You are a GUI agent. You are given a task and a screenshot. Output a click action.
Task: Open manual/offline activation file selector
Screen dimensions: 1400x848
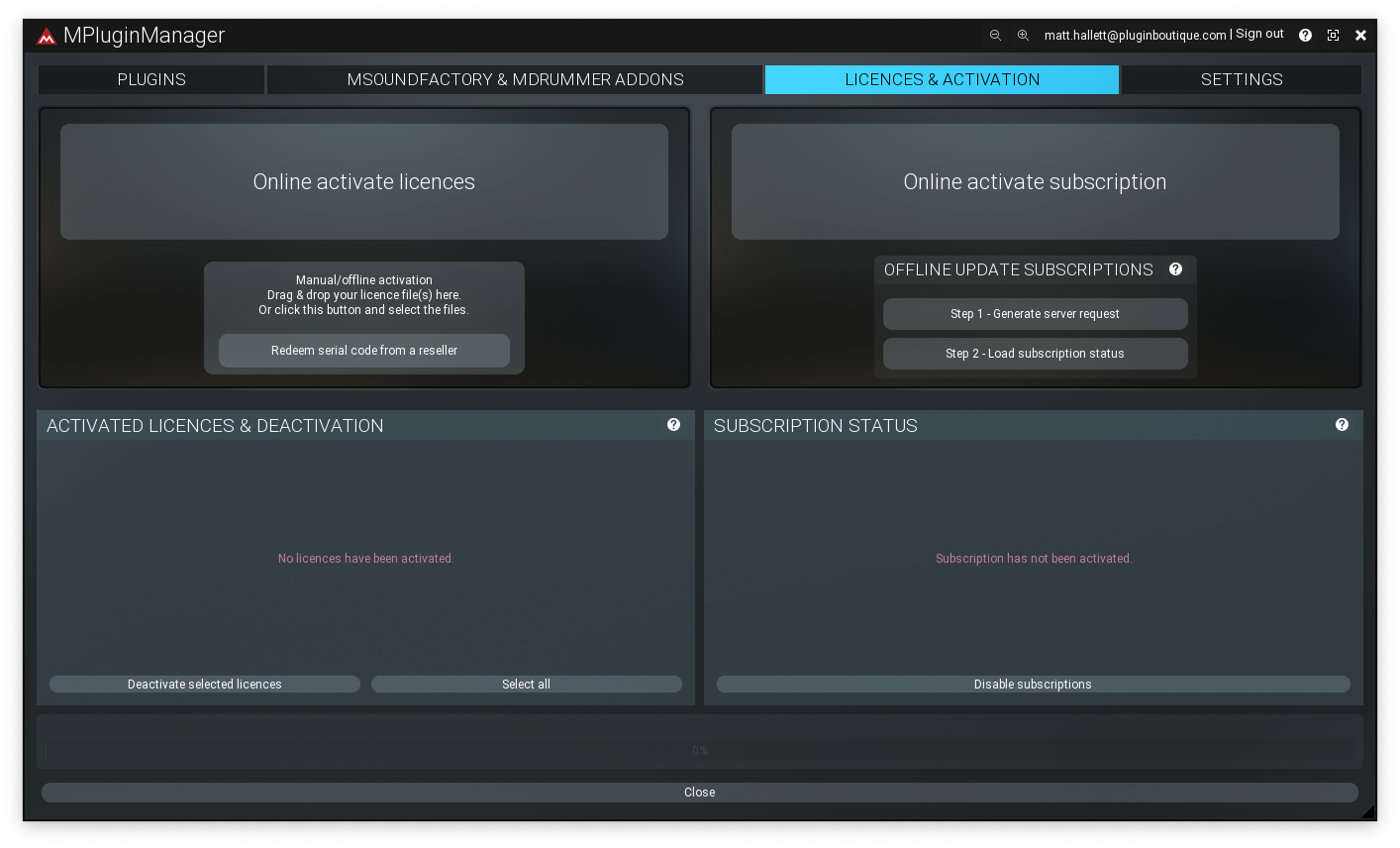(364, 295)
